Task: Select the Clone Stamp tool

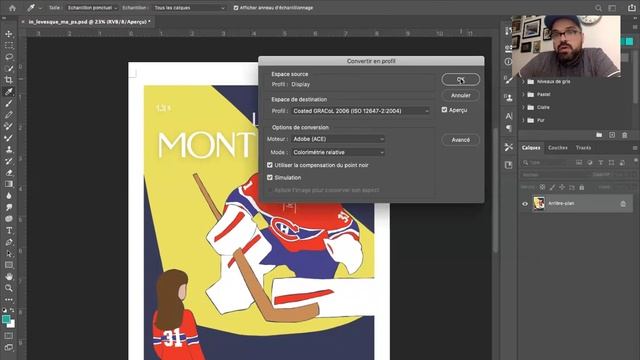Action: tap(9, 149)
